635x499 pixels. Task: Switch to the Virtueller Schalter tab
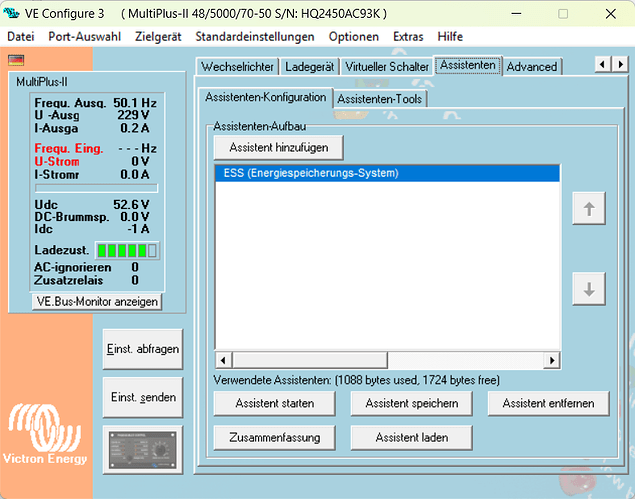pyautogui.click(x=387, y=66)
